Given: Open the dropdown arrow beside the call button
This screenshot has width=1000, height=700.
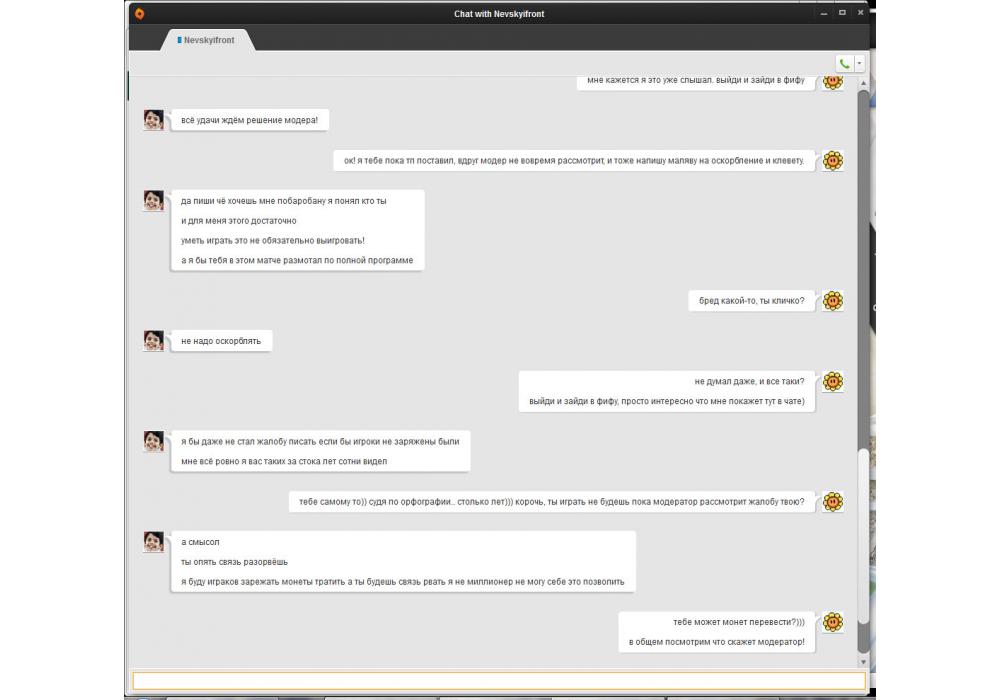Looking at the screenshot, I should point(859,63).
